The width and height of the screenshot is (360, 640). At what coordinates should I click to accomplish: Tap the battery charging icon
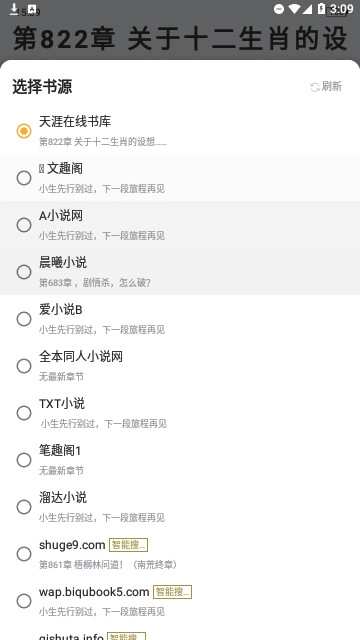tap(321, 9)
